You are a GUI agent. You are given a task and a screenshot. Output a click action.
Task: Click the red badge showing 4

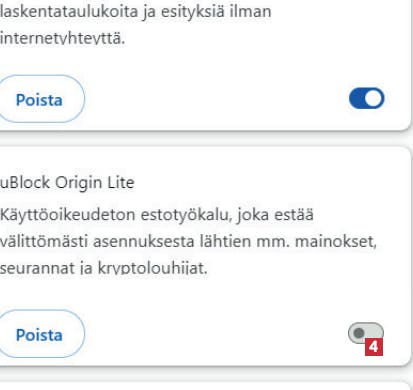(x=374, y=347)
